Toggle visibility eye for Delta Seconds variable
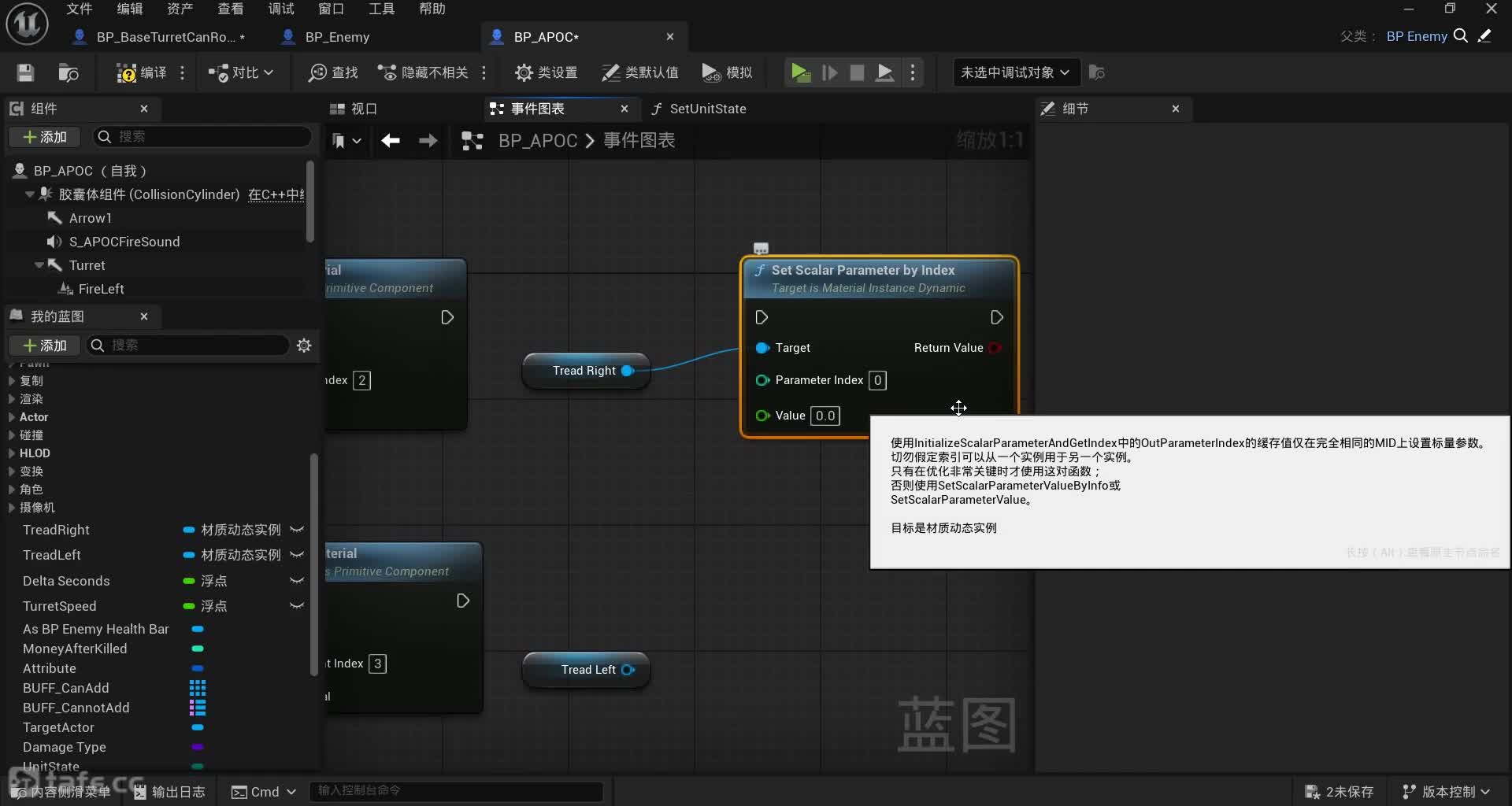Image resolution: width=1512 pixels, height=806 pixels. [x=297, y=581]
